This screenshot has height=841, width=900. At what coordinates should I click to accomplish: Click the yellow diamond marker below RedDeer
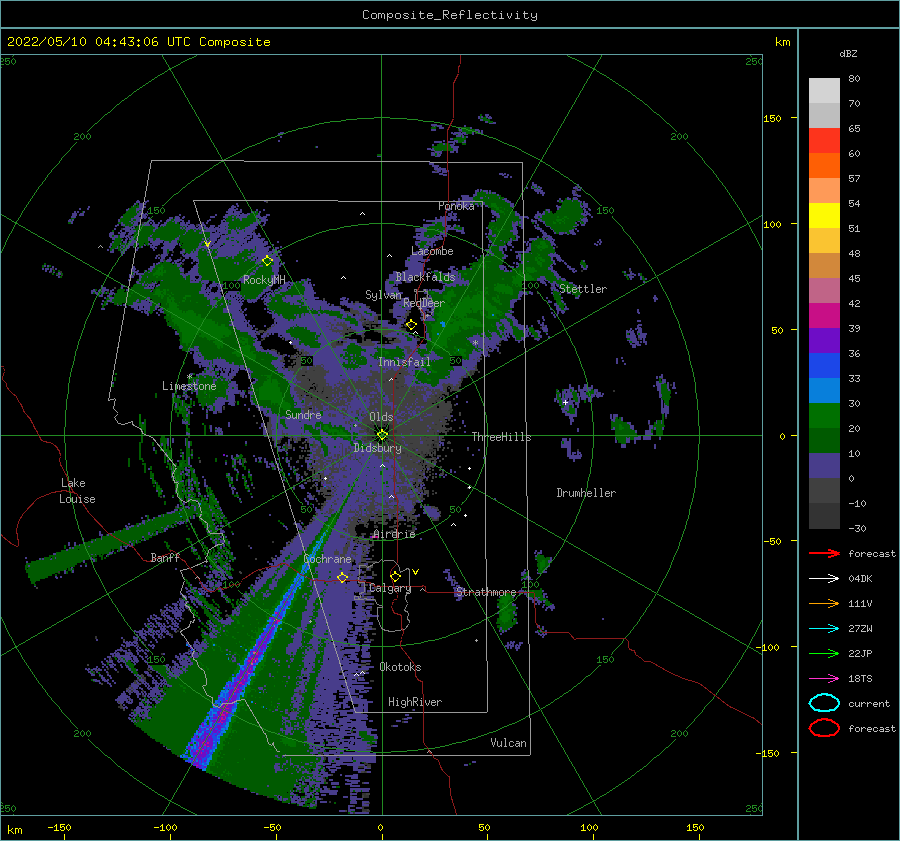tap(412, 325)
